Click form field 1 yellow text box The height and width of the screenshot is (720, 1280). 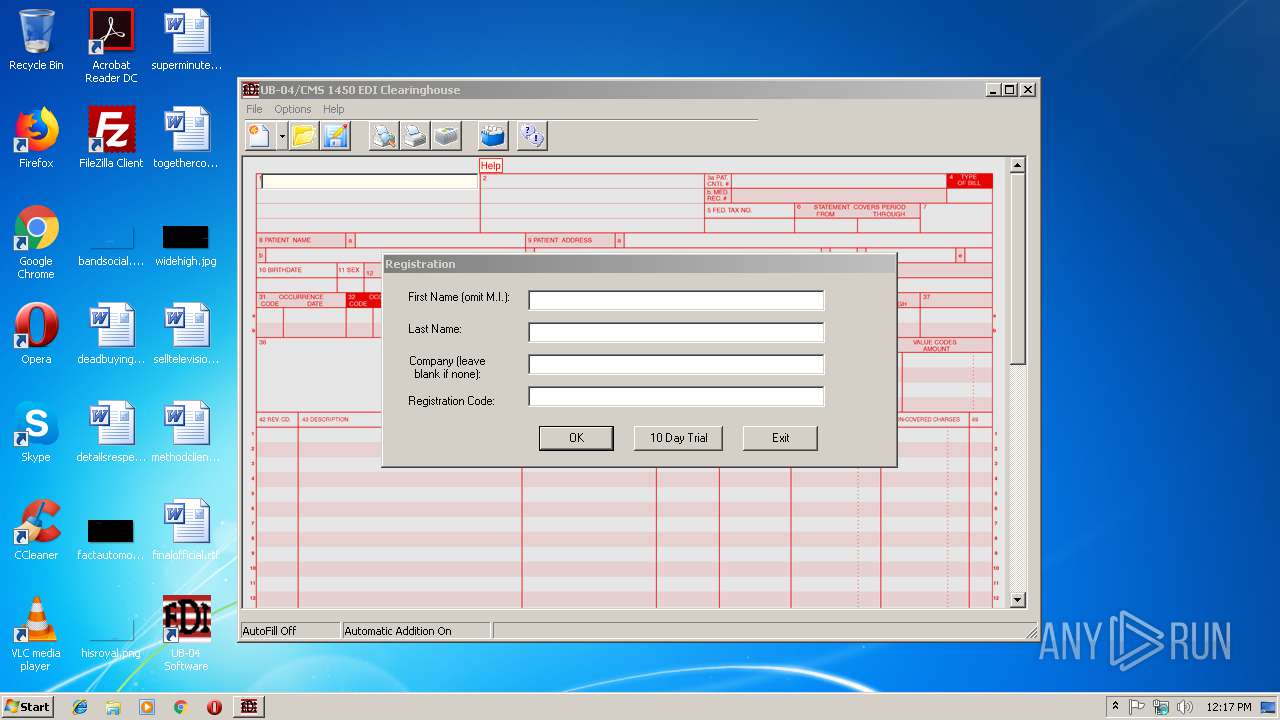click(370, 182)
